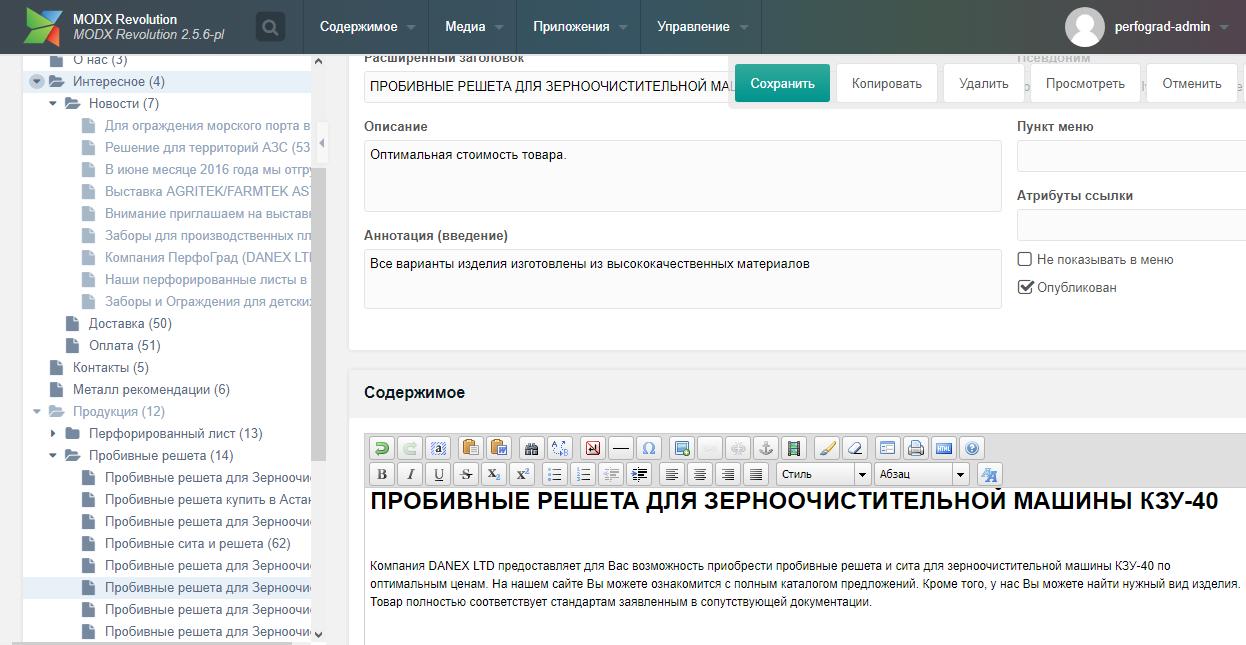Open the HTML source editor icon
Image resolution: width=1246 pixels, height=645 pixels.
(943, 448)
